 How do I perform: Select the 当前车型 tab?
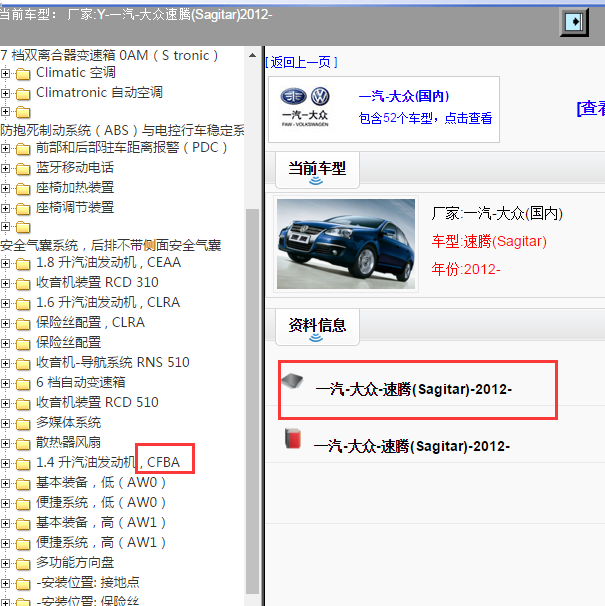coord(317,170)
